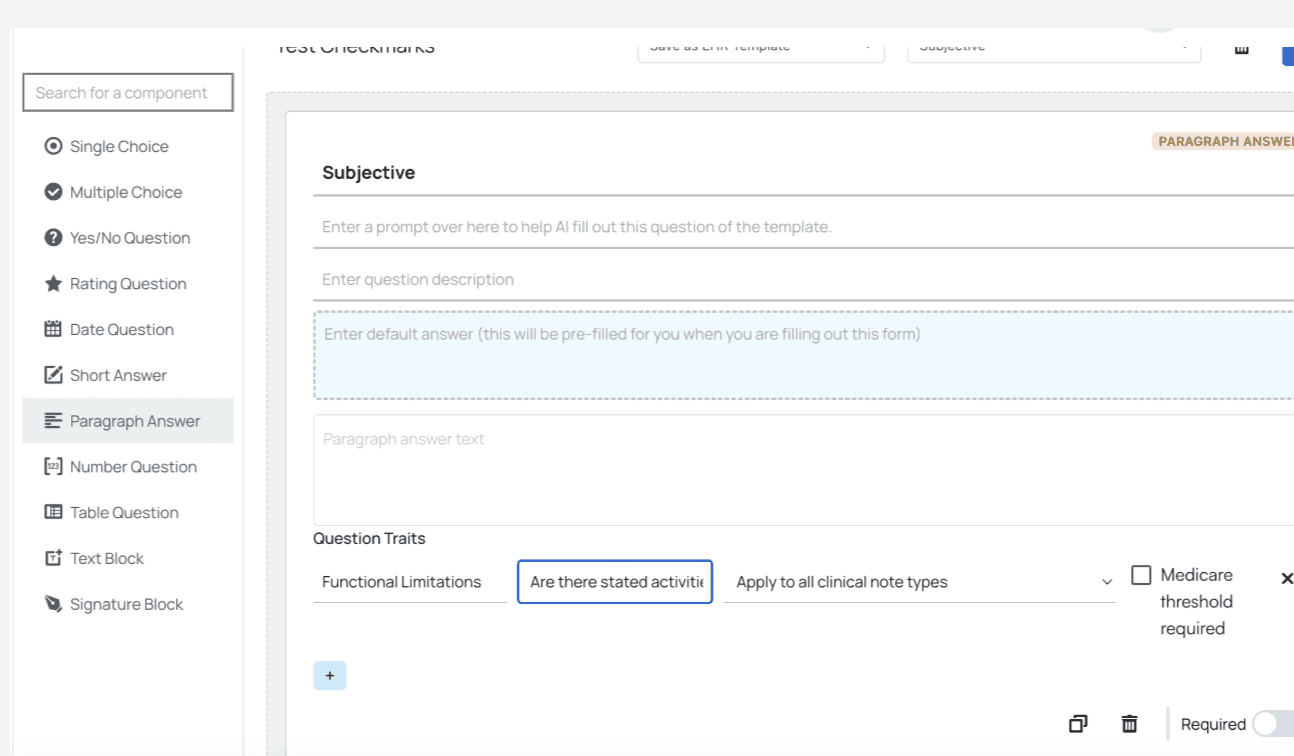
Task: Delete the question with trash icon
Action: click(1129, 724)
